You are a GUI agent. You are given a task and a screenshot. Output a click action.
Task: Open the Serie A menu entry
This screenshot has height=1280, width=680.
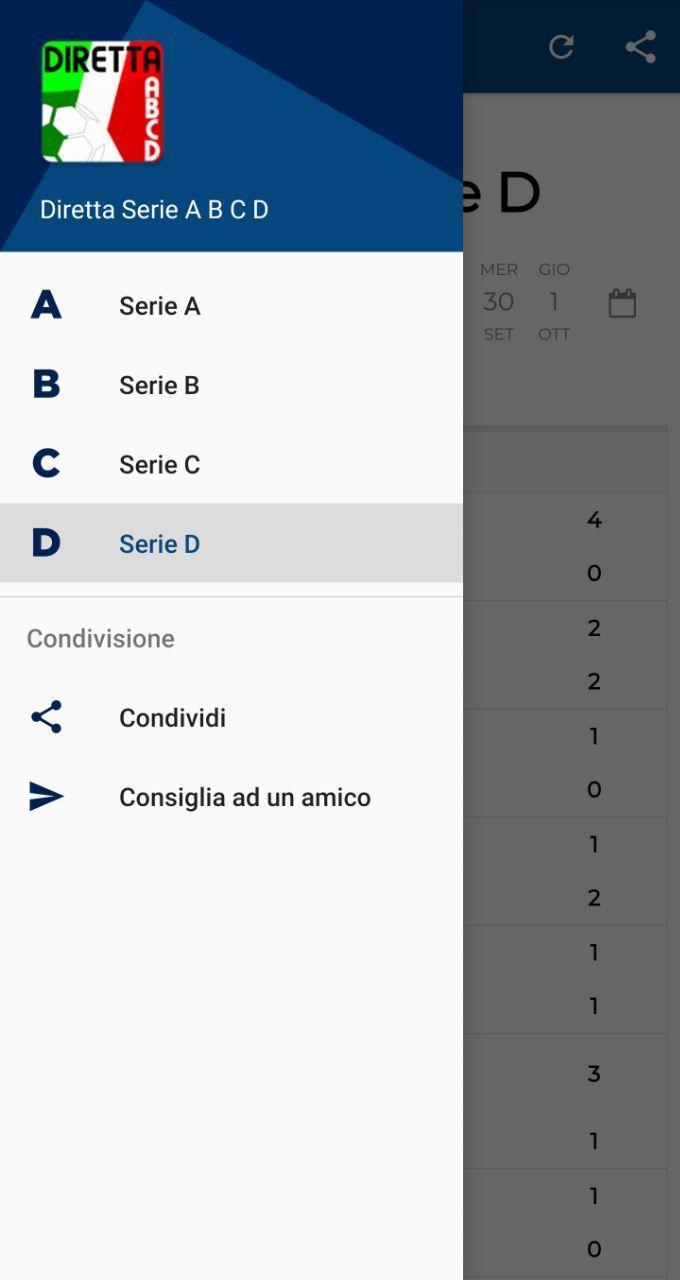coord(231,305)
